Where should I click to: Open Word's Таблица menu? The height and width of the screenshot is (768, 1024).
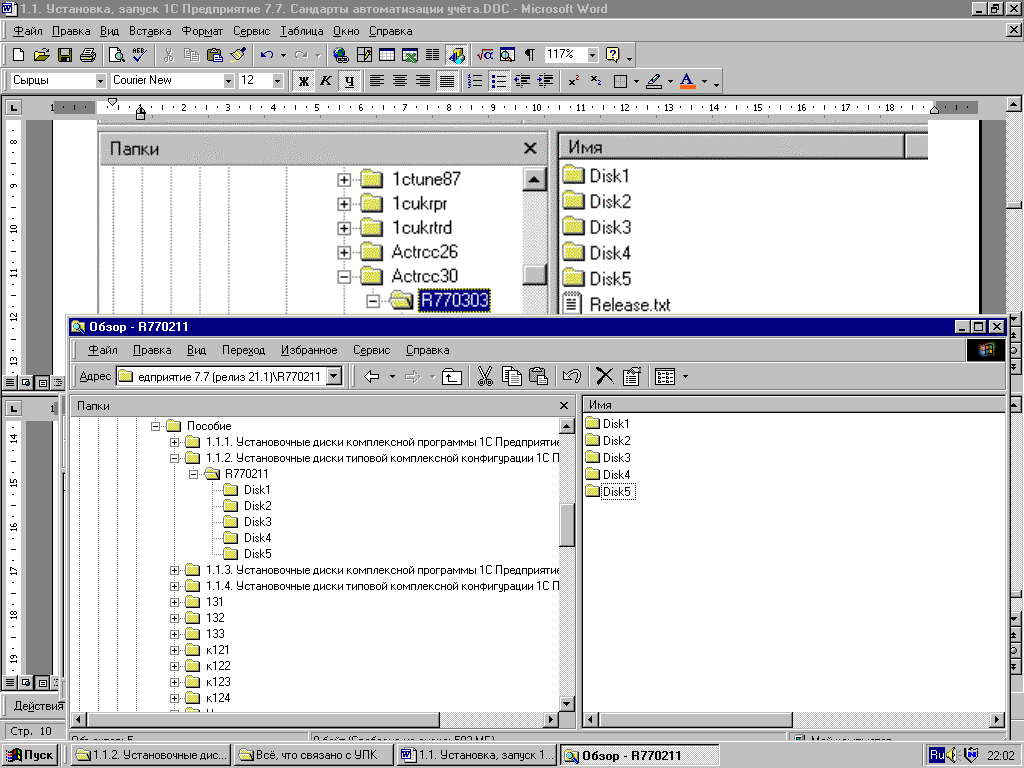pyautogui.click(x=302, y=31)
